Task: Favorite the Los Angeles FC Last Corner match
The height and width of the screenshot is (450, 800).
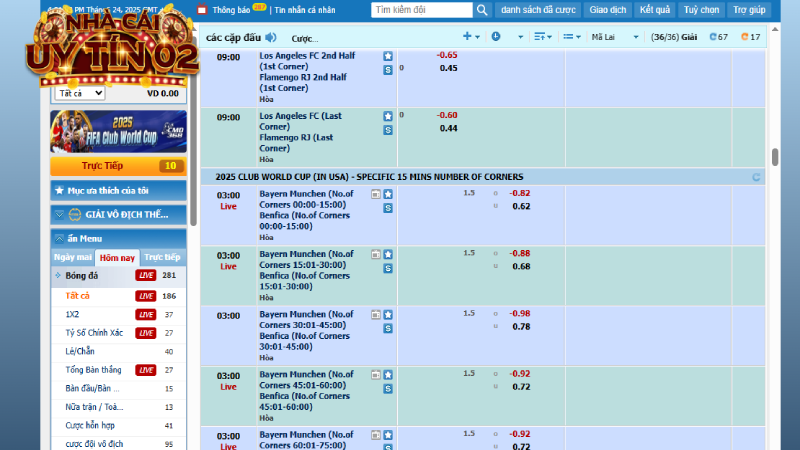Action: pyautogui.click(x=388, y=116)
